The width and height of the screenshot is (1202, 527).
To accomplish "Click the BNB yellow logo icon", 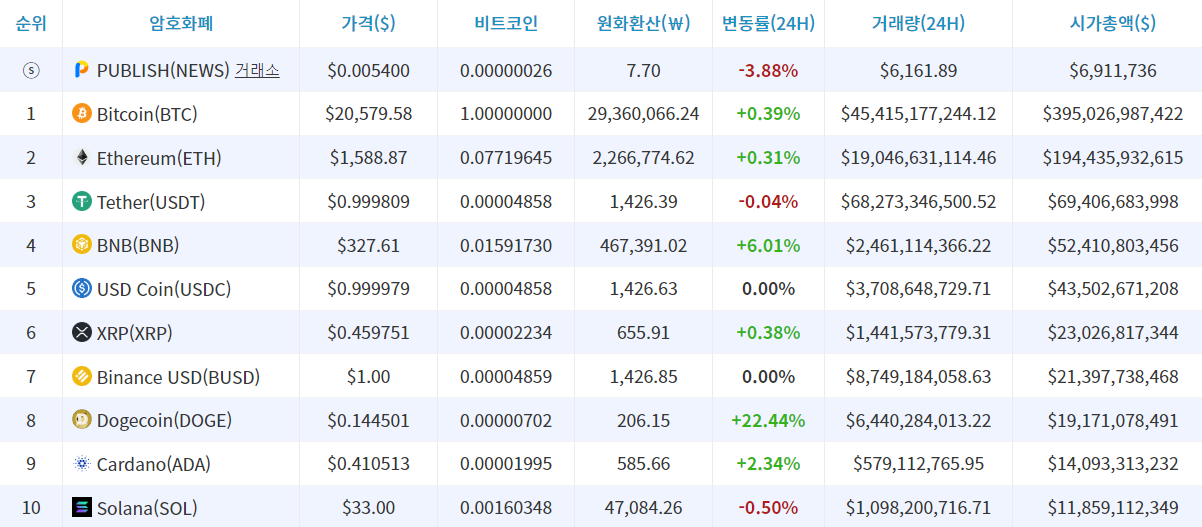I will (x=82, y=245).
